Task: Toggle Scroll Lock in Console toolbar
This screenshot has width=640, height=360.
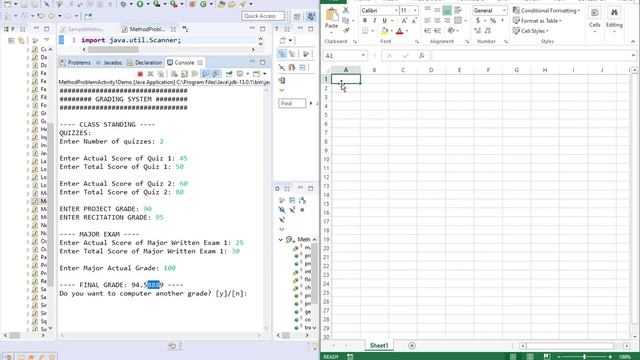Action: pos(184,74)
